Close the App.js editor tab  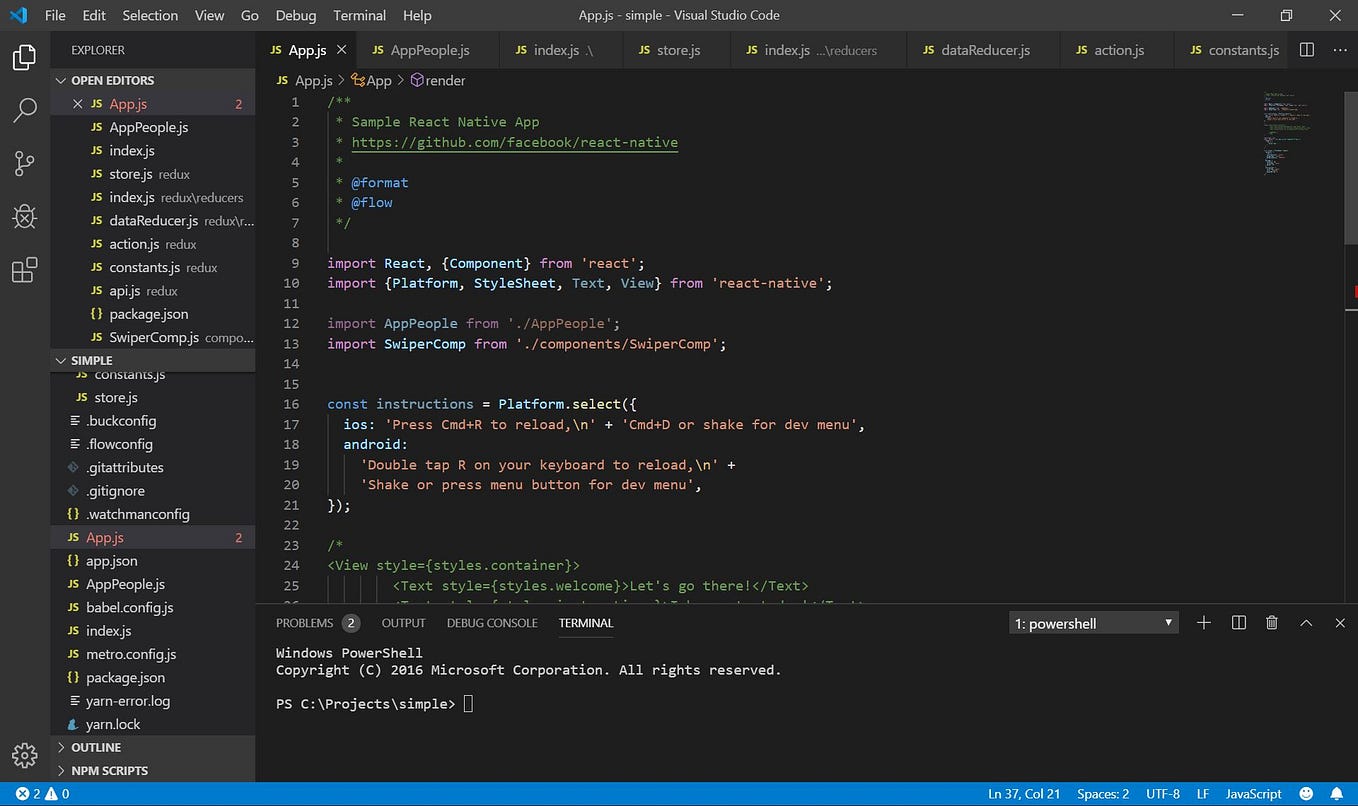coord(341,47)
